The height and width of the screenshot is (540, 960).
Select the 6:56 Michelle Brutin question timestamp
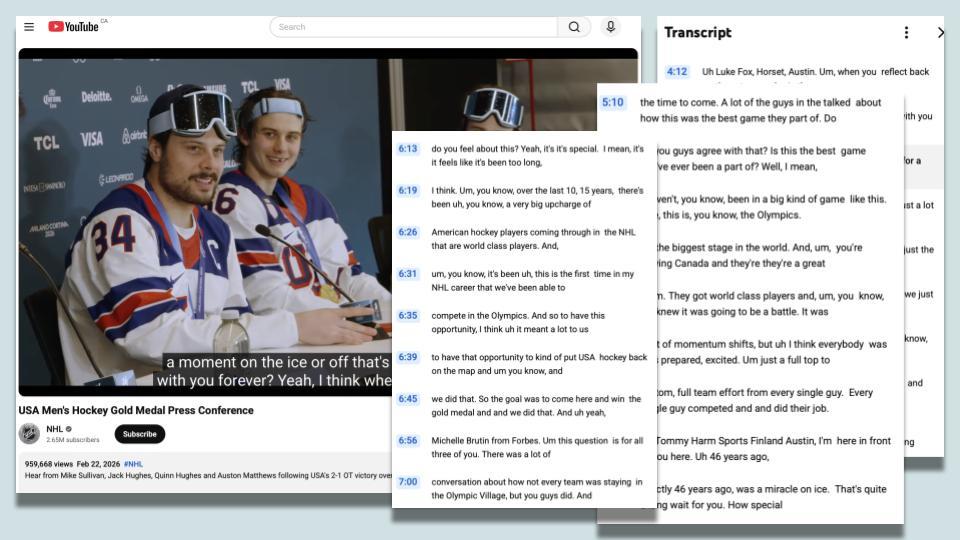(407, 440)
